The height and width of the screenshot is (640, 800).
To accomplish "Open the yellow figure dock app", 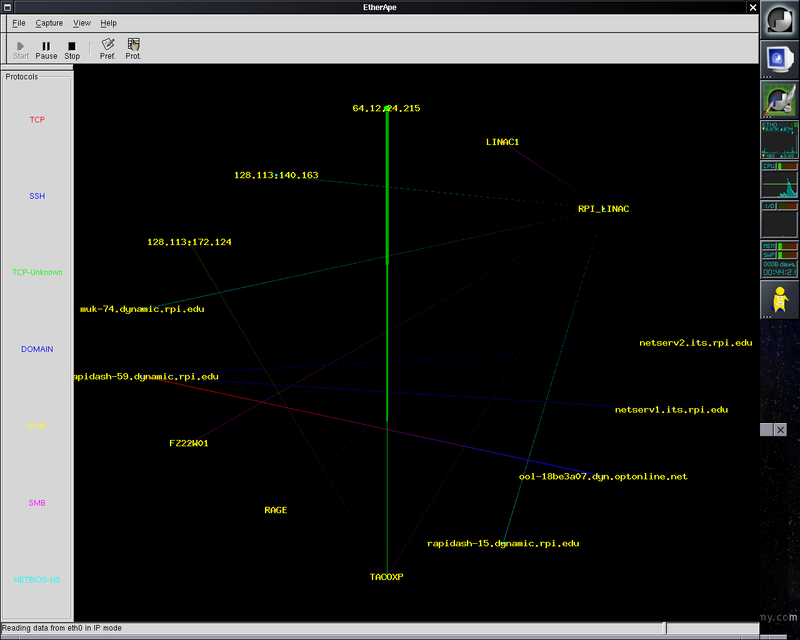I will tap(780, 300).
